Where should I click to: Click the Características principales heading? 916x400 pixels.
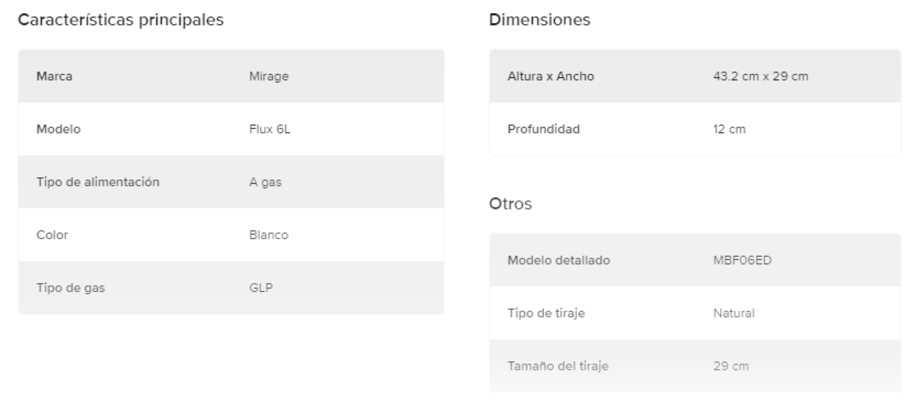[x=121, y=20]
